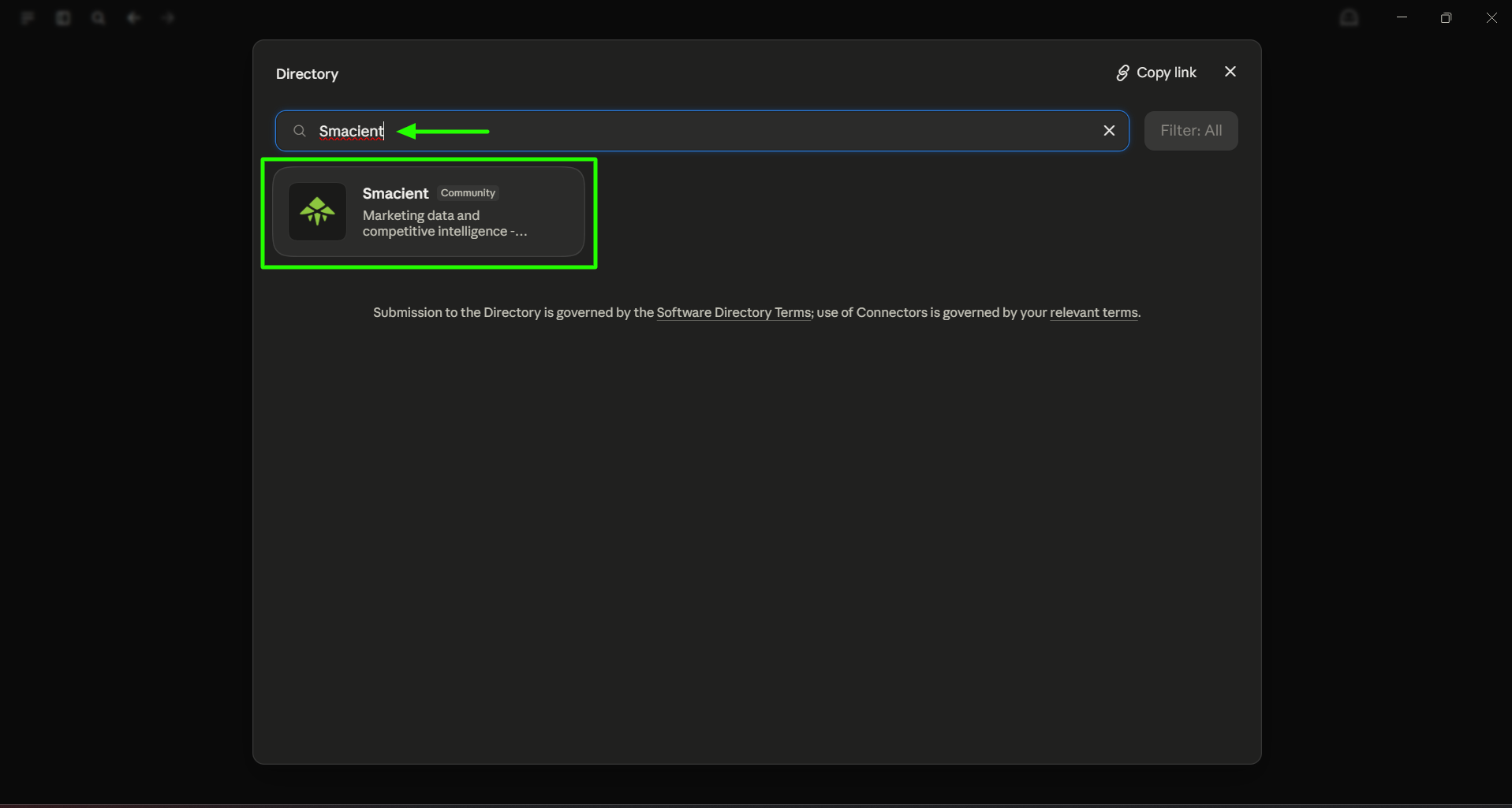Click the 'Marketing data and competitive intelligence' description
Screen dimensions: 1512x808
[x=445, y=223]
